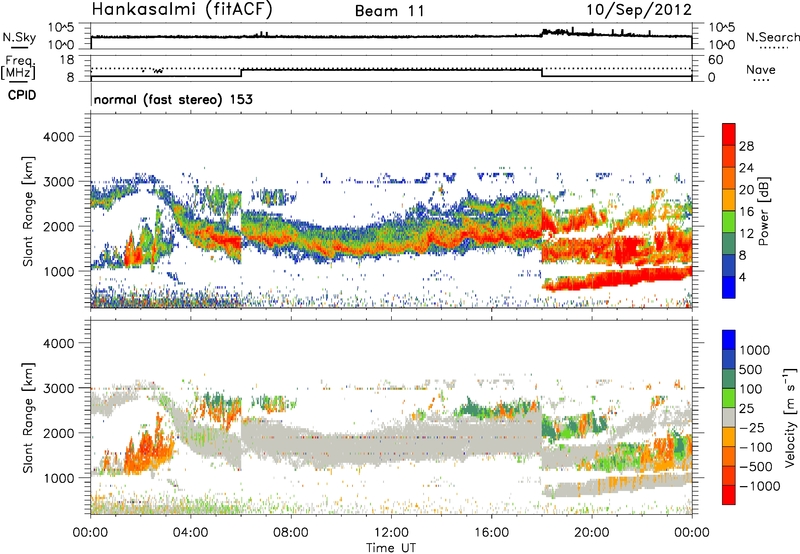Viewport: 800px width, 554px height.
Task: Click the '12:00' time tick label
Action: 391,533
